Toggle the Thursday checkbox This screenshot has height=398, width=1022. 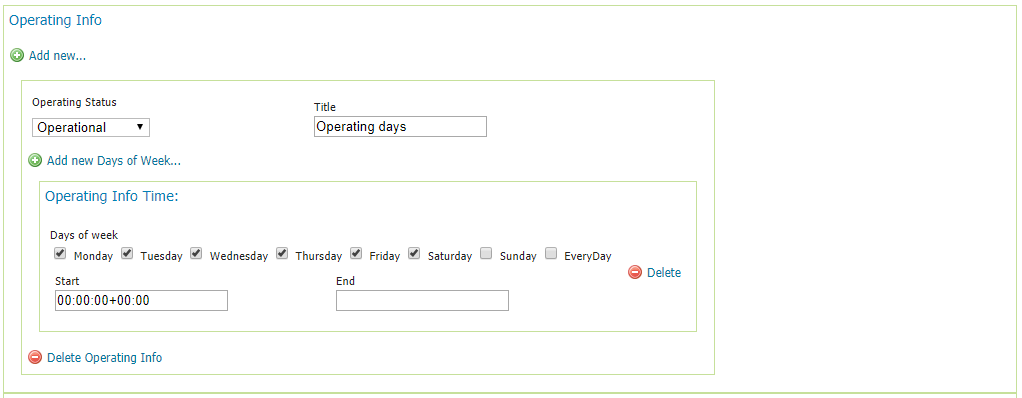click(x=282, y=253)
